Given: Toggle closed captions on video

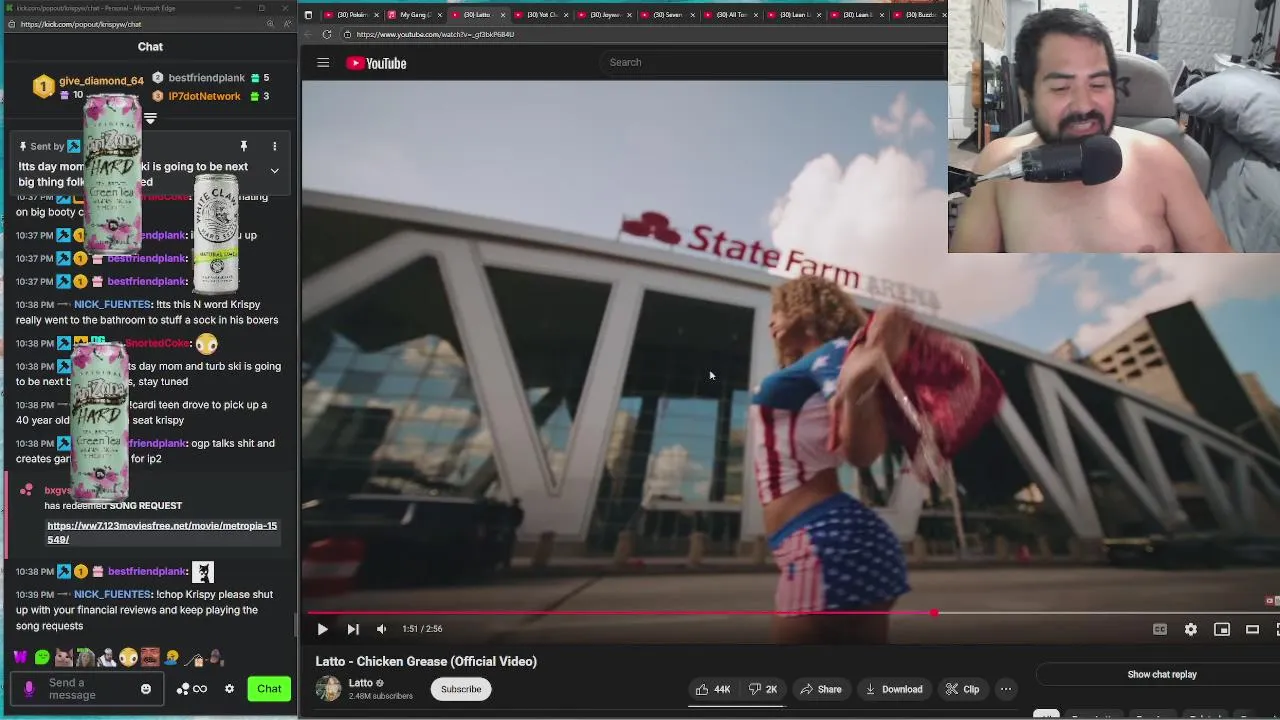Looking at the screenshot, I should click(1160, 629).
